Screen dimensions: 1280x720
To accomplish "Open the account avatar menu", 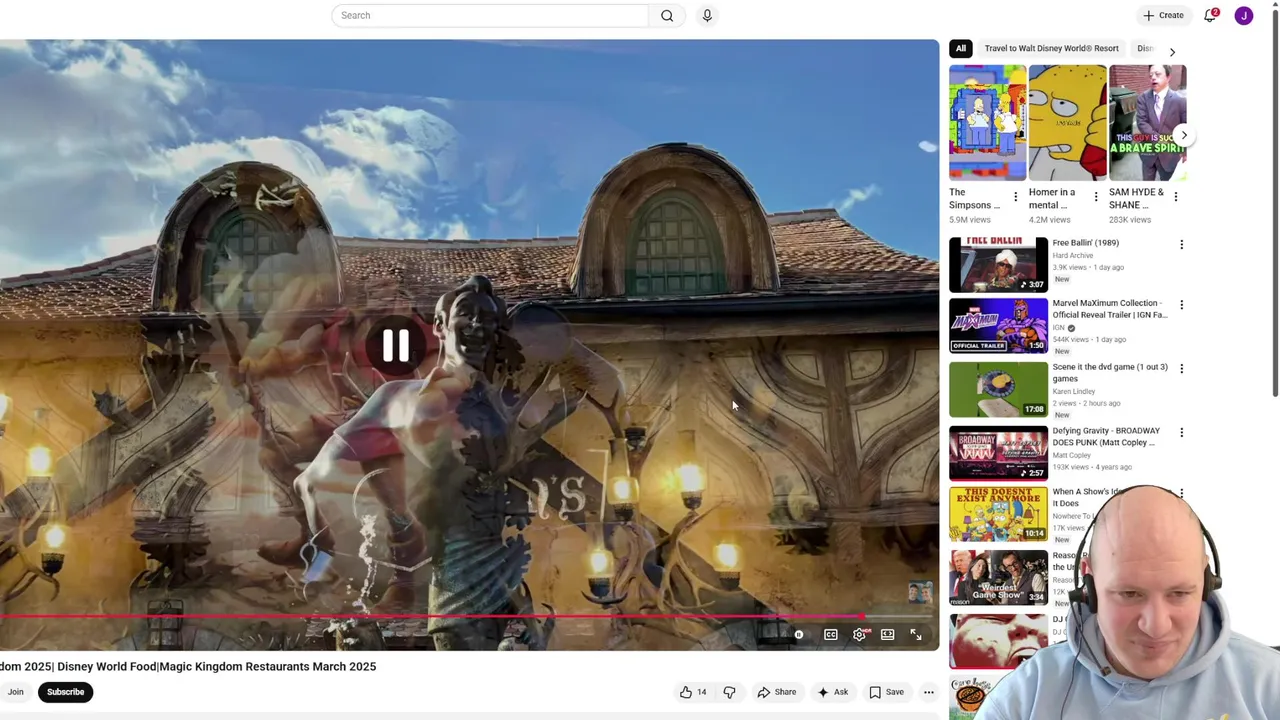I will [1244, 15].
